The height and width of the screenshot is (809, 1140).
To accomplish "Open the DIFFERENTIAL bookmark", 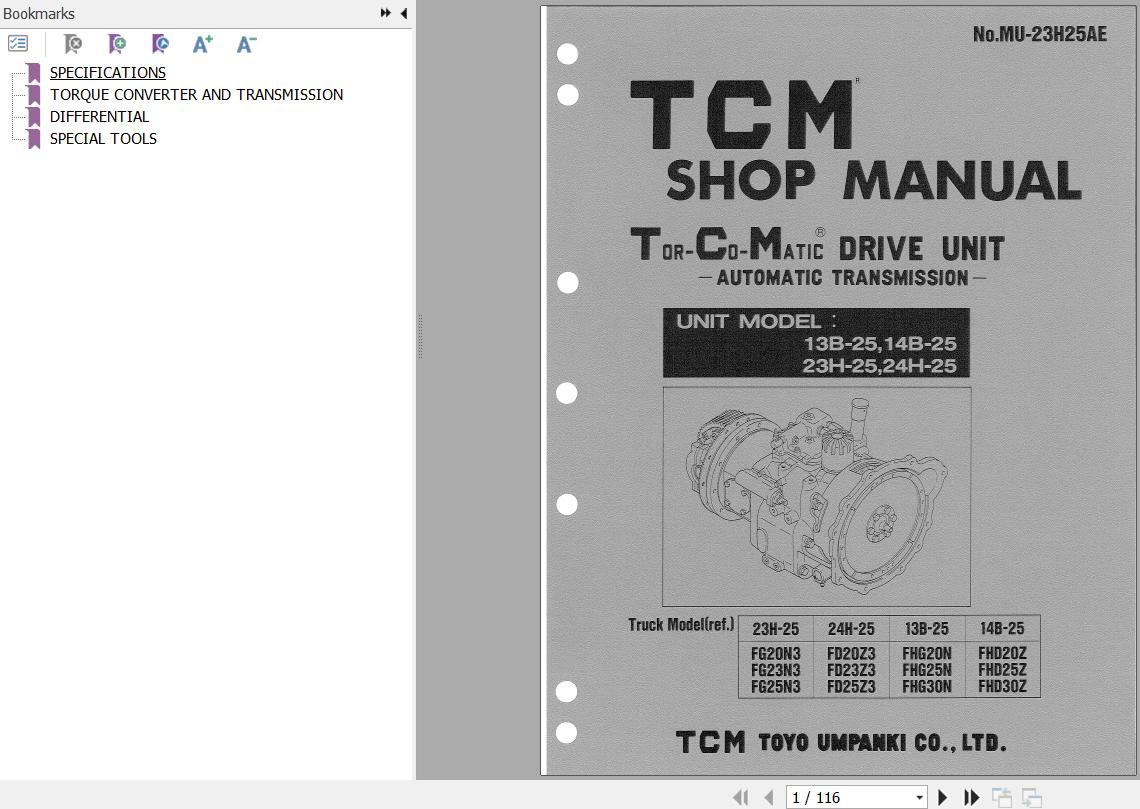I will 99,116.
